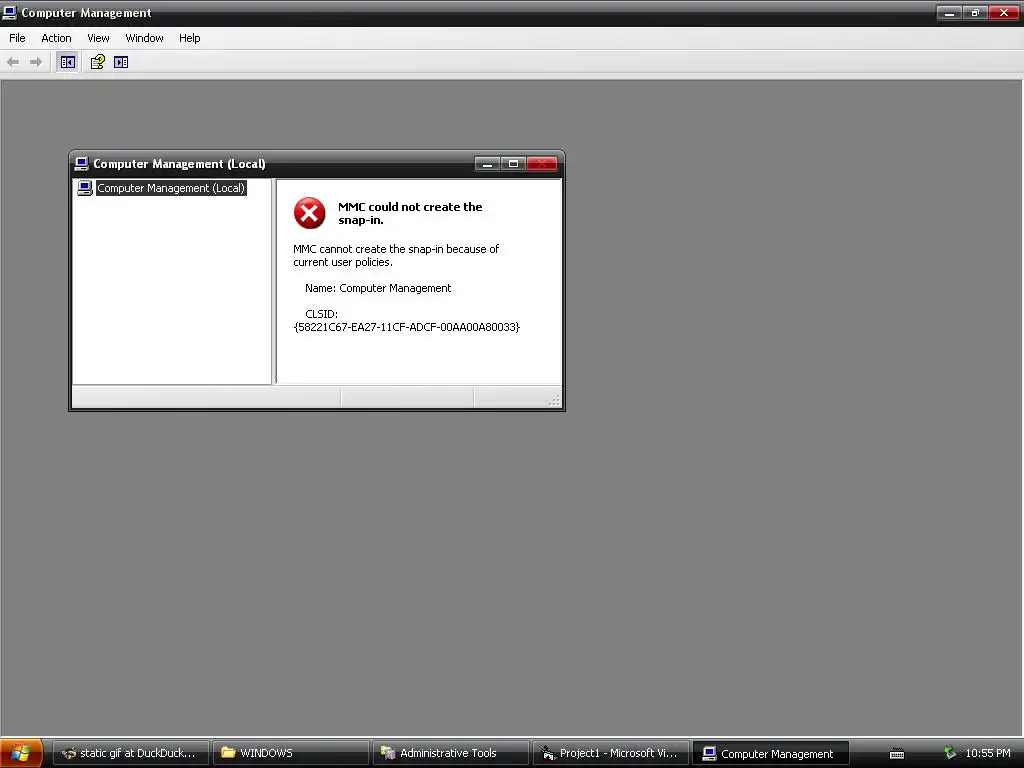1024x768 pixels.
Task: Click main Computer Management title bar icon
Action: pyautogui.click(x=9, y=12)
